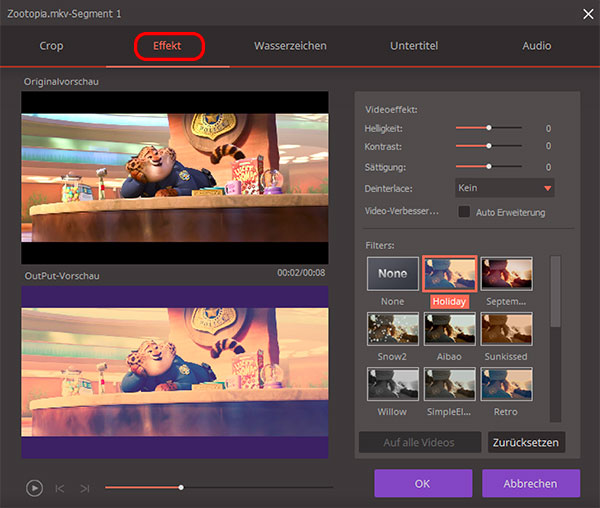Open the Deinterlace dropdown showing Kein
This screenshot has width=600, height=508.
click(505, 188)
